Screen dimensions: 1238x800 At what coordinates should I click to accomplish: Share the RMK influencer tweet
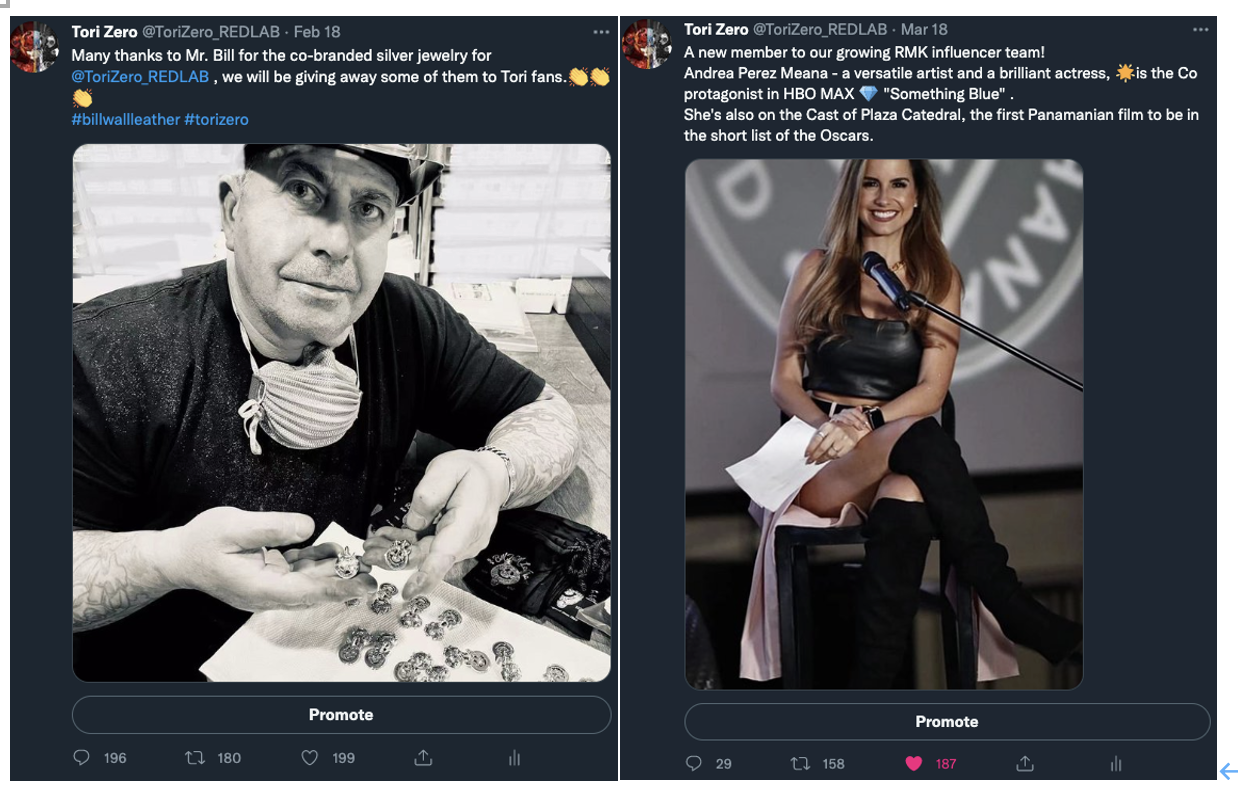coord(1024,764)
